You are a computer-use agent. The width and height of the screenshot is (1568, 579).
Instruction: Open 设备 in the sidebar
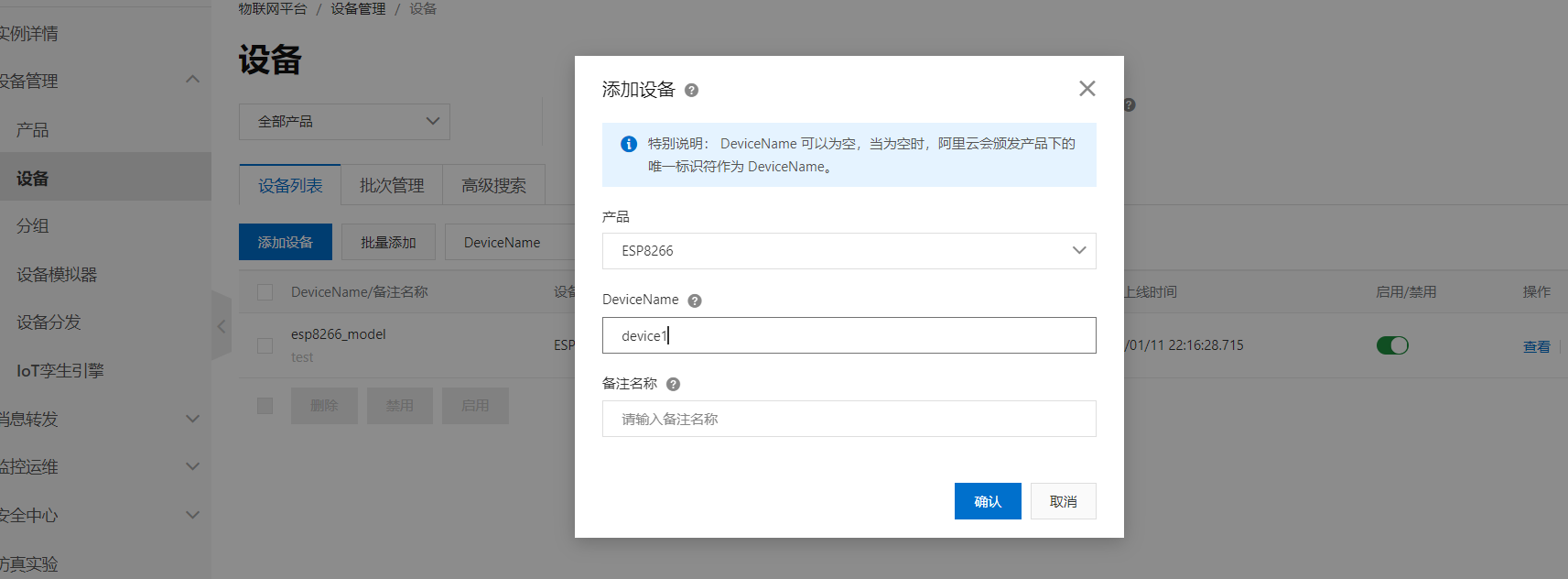coord(105,178)
